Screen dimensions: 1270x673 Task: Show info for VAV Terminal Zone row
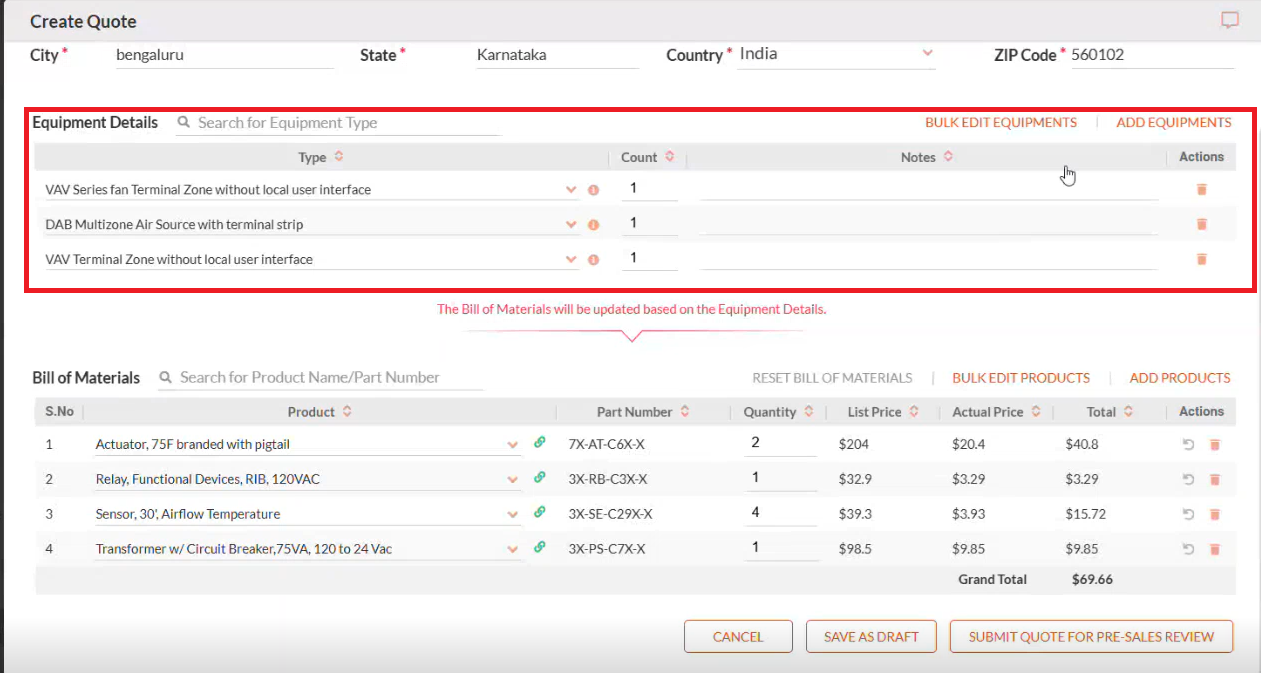593,260
